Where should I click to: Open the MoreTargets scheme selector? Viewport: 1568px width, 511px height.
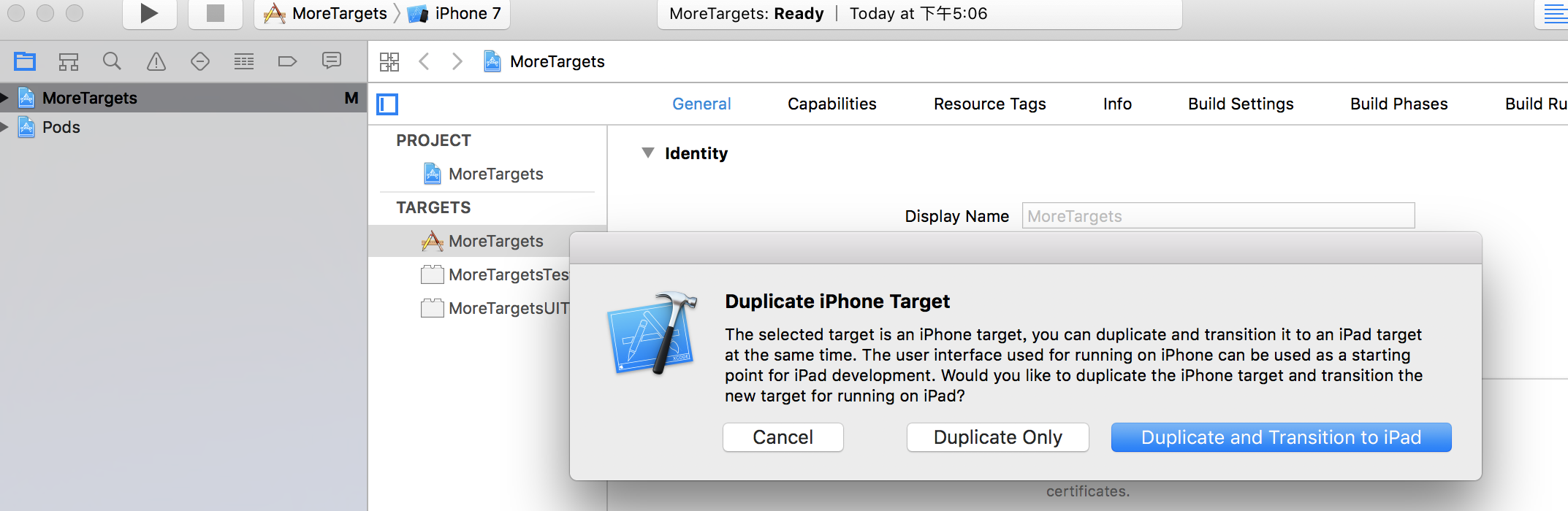[x=325, y=13]
